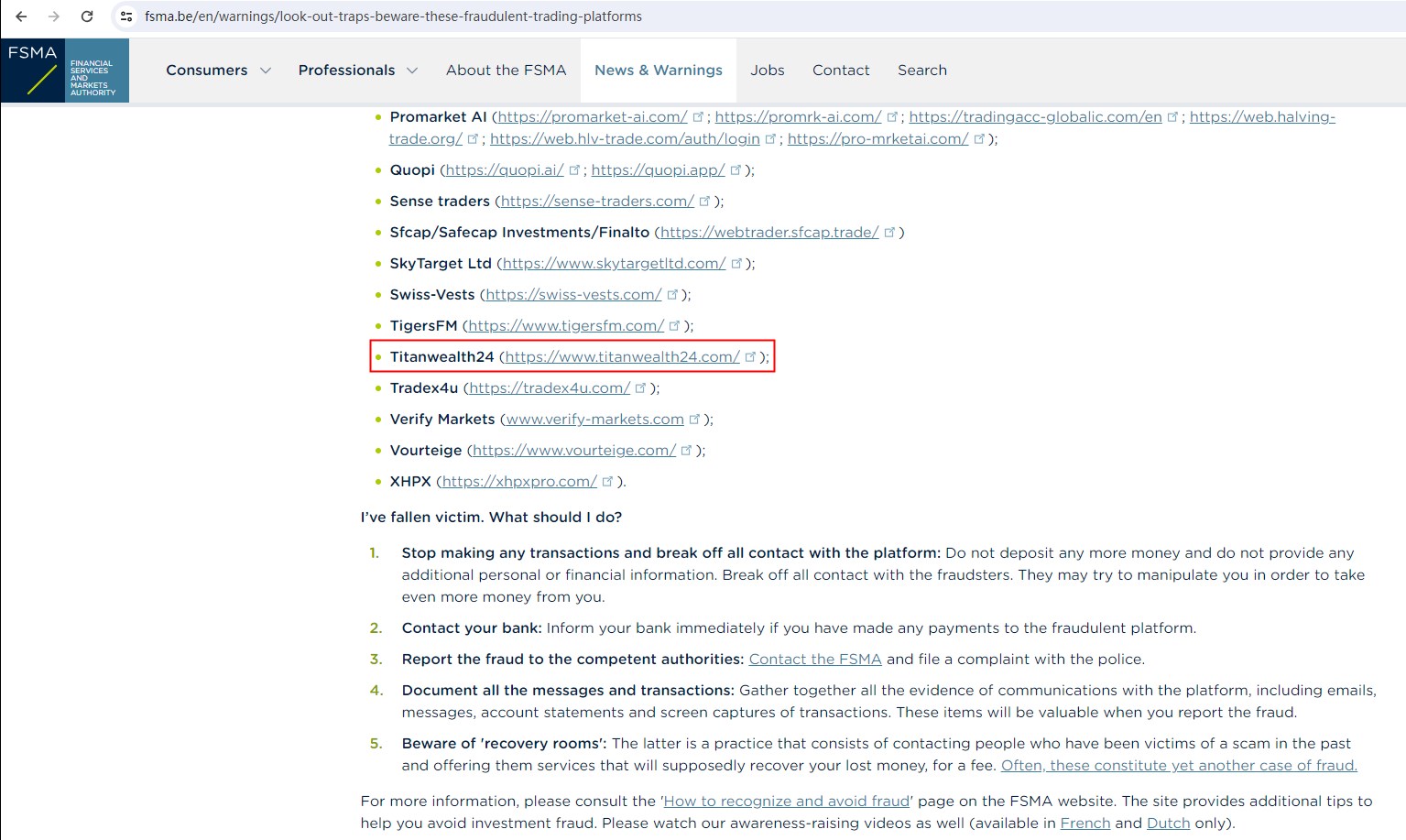
Task: Click external-link icon after promrk-ai.com
Action: pos(892,117)
